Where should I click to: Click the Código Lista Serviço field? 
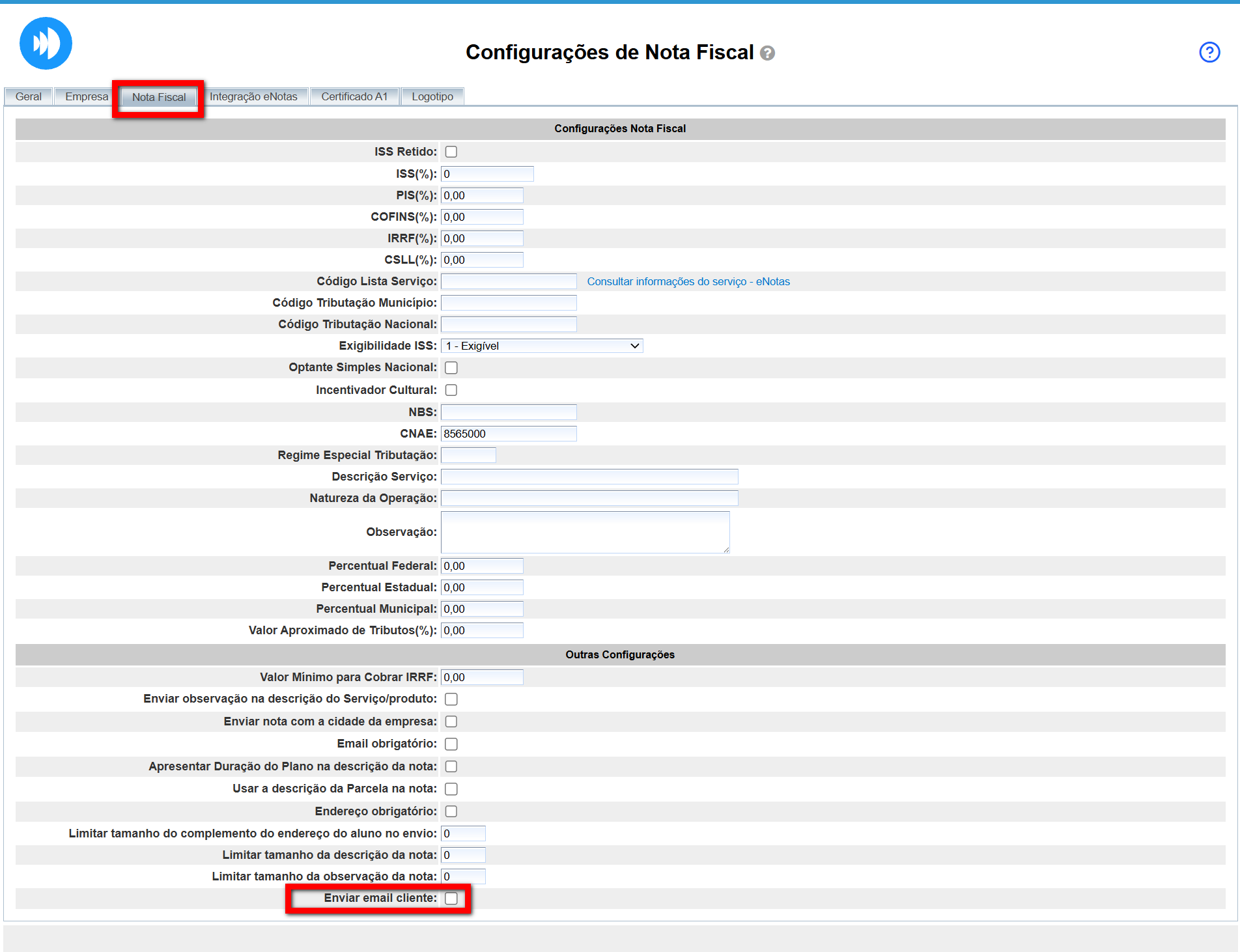point(509,281)
